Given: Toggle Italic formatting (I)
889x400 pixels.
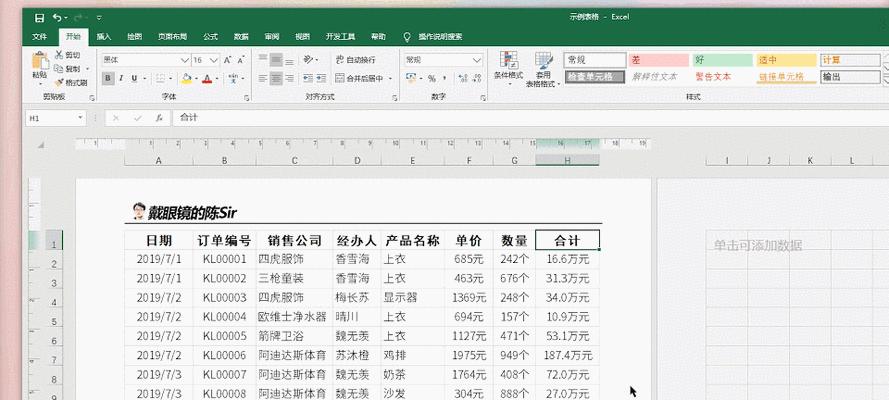Looking at the screenshot, I should 121,78.
